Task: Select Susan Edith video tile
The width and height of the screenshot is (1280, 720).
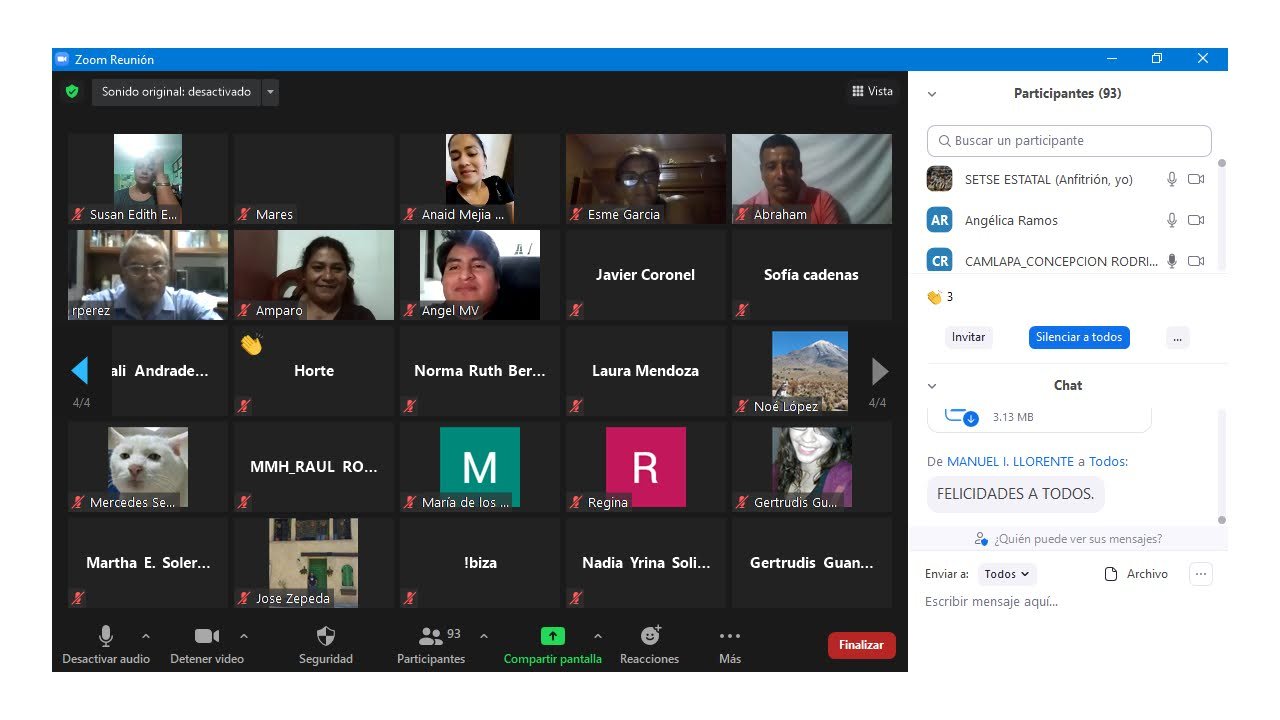Action: [x=148, y=179]
